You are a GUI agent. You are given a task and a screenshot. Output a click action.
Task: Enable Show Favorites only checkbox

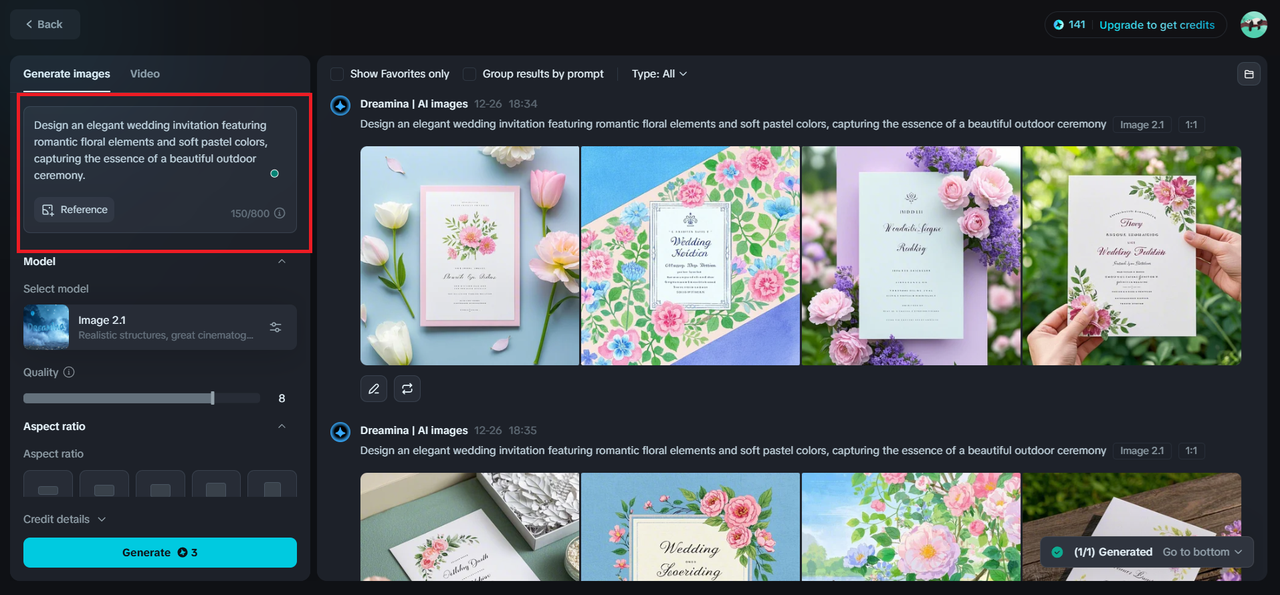(337, 74)
